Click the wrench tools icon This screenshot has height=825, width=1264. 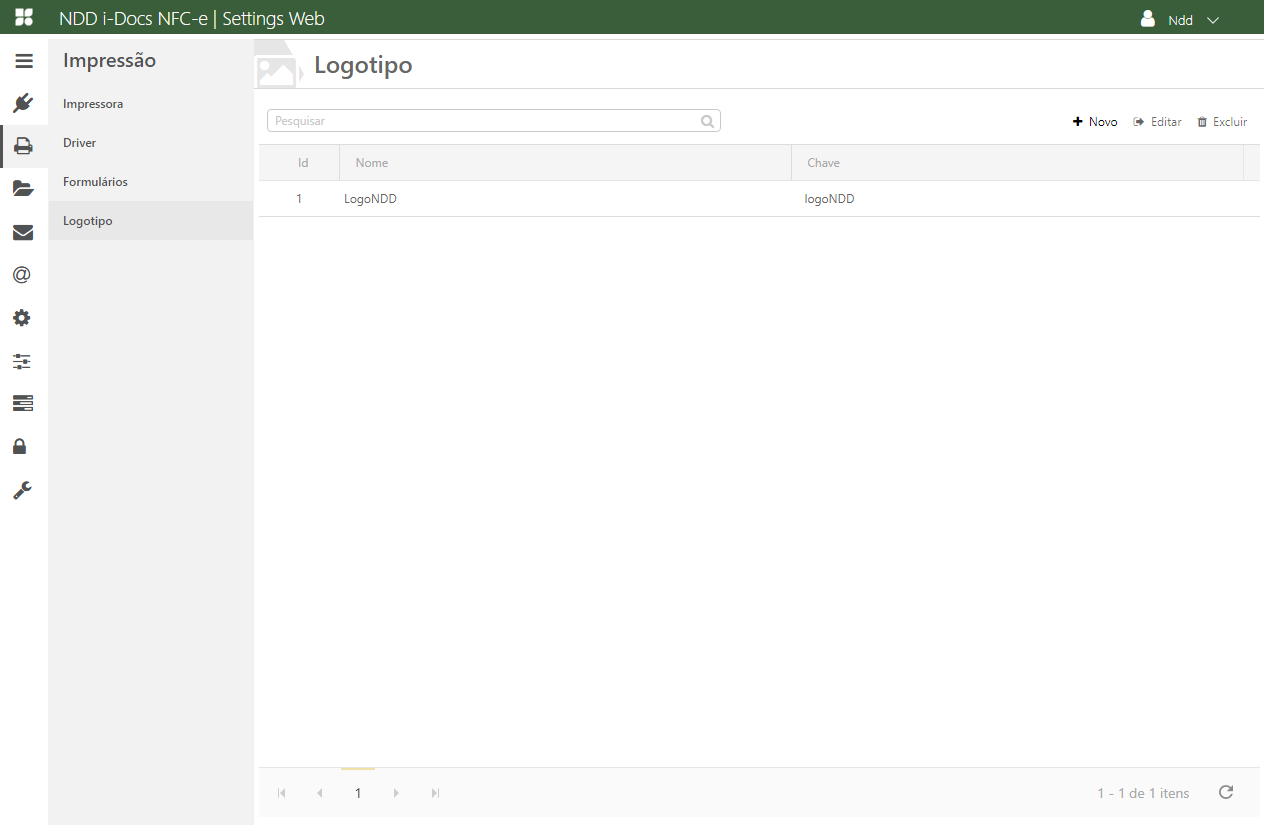[x=22, y=490]
